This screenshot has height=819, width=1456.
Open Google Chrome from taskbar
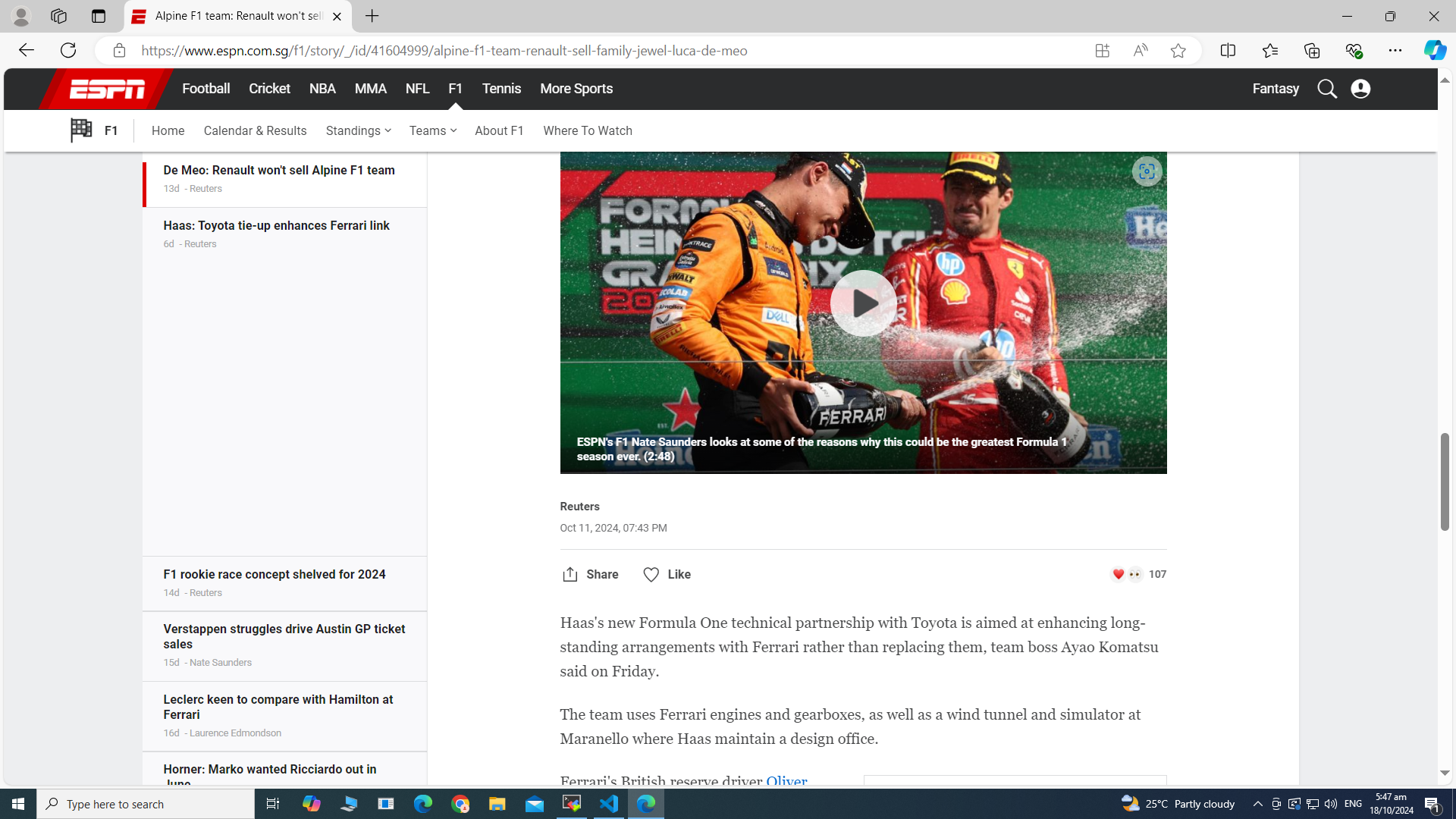(460, 804)
